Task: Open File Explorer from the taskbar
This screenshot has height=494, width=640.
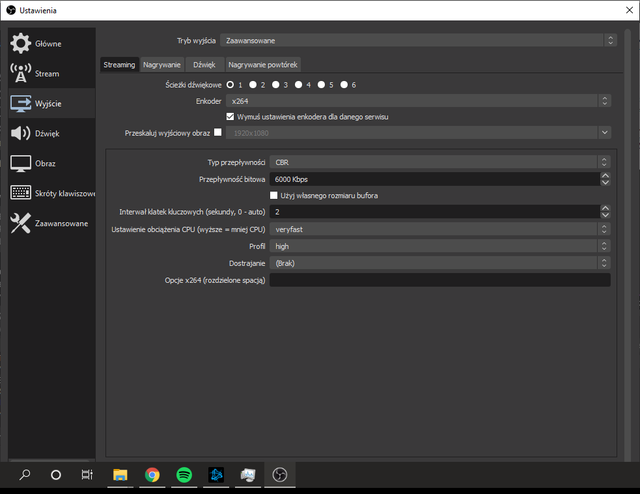Action: point(120,475)
